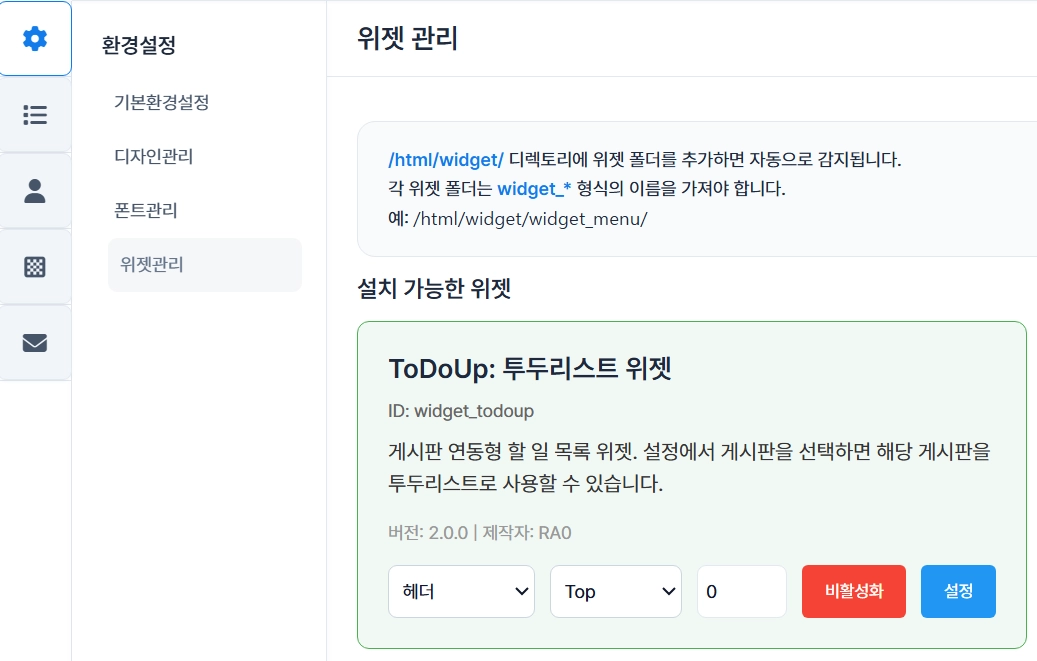Click the settings gear icon in the sidebar

pos(35,38)
